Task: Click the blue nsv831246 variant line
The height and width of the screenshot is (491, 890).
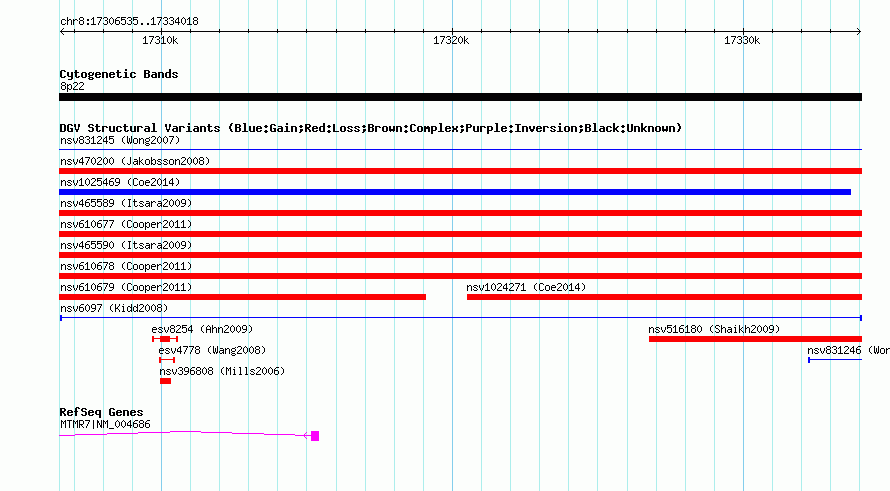Action: click(835, 360)
